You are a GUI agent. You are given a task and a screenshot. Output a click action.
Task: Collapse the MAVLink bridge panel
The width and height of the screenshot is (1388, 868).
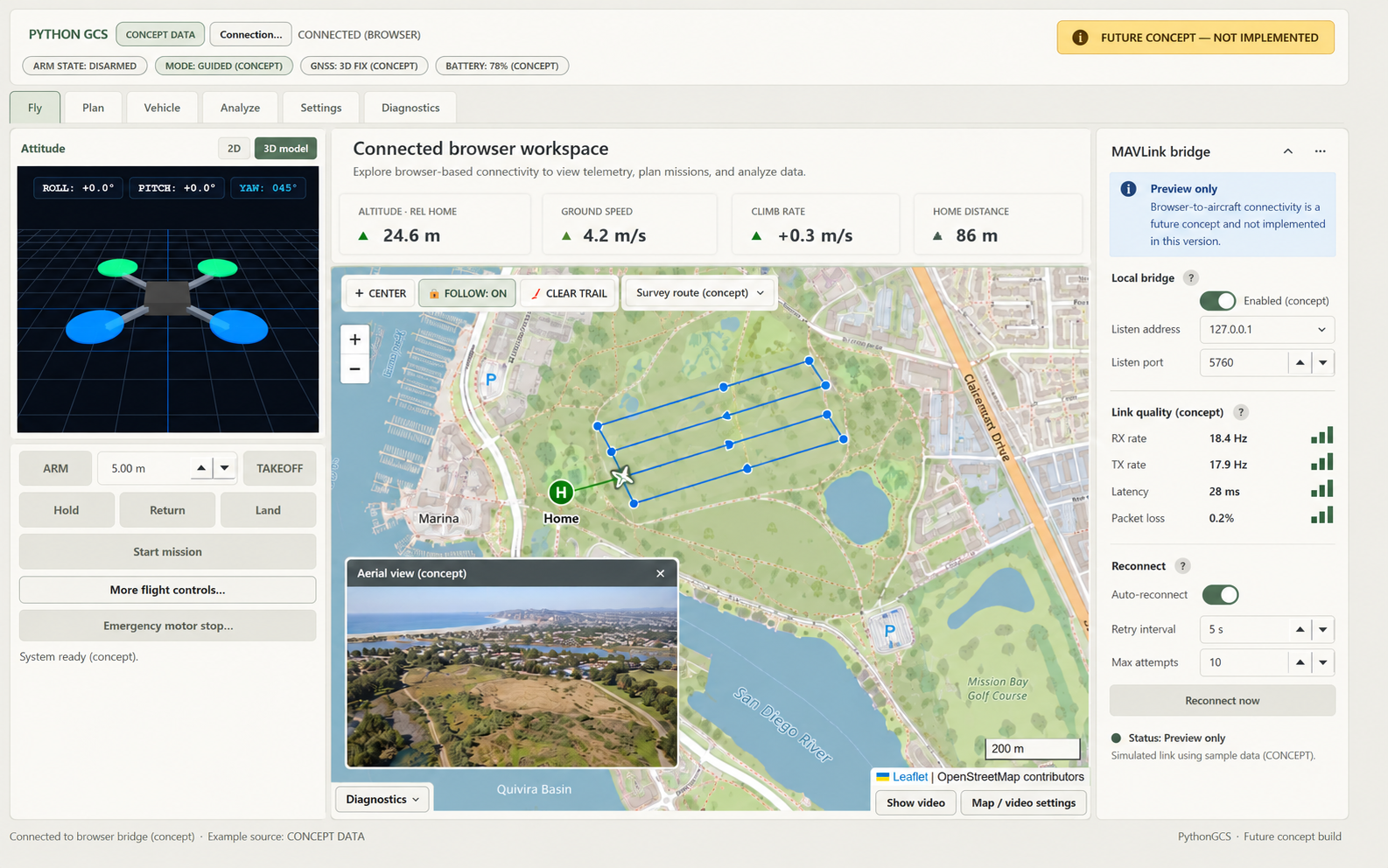coord(1288,151)
